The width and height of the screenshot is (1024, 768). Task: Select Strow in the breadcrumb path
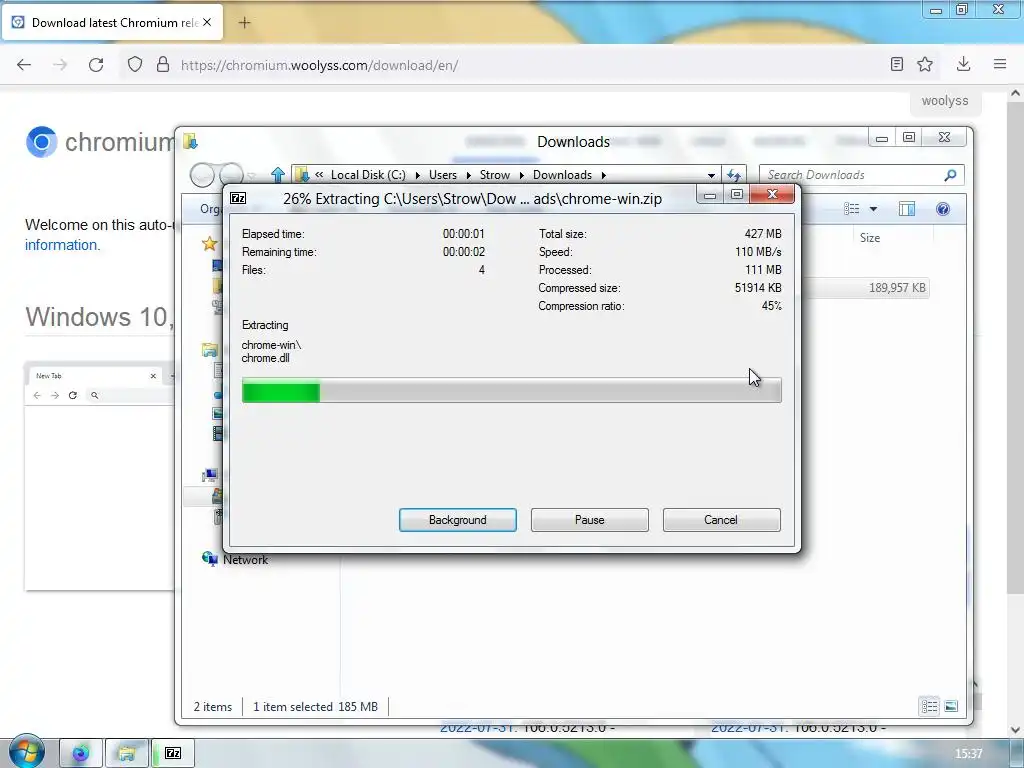[x=494, y=175]
